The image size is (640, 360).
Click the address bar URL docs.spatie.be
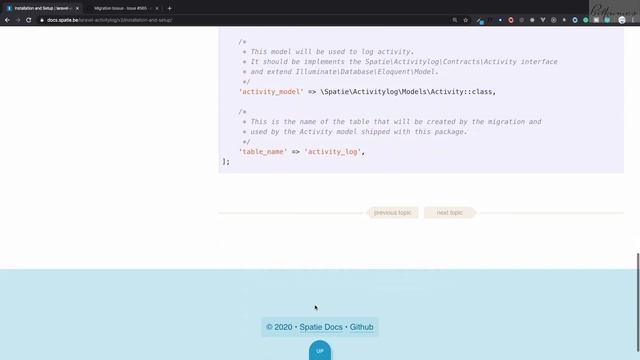point(109,20)
